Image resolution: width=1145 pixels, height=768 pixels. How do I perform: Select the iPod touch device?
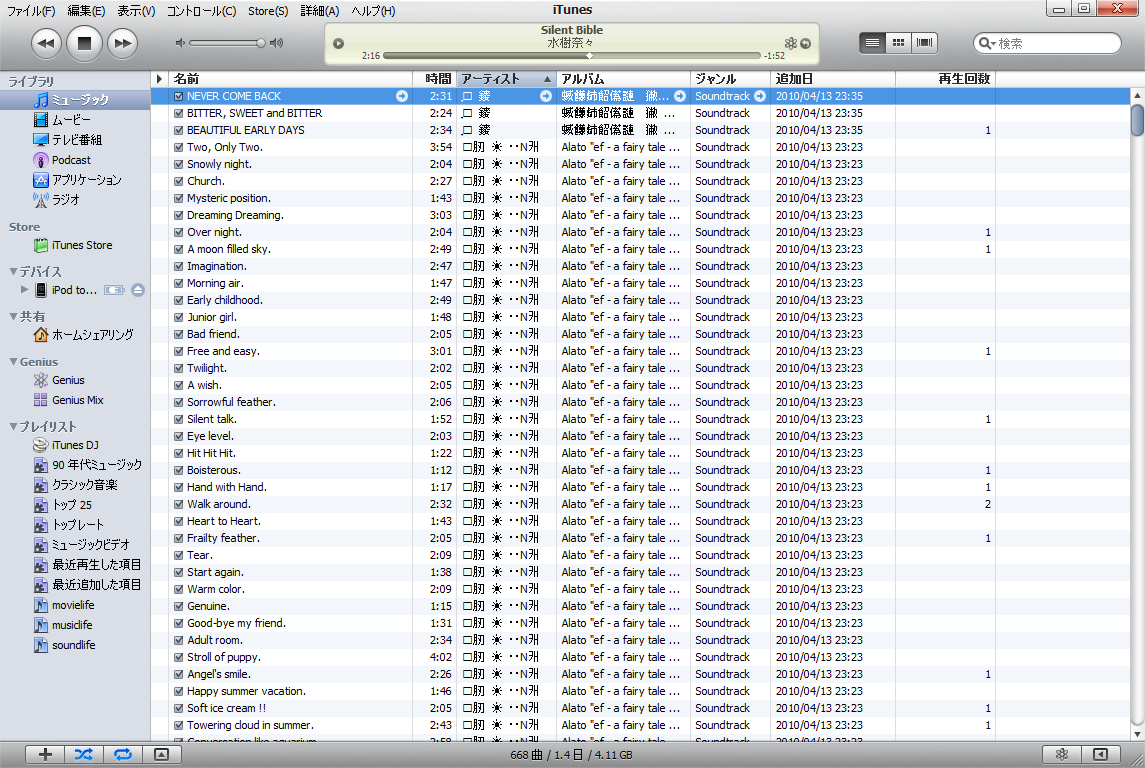point(74,290)
